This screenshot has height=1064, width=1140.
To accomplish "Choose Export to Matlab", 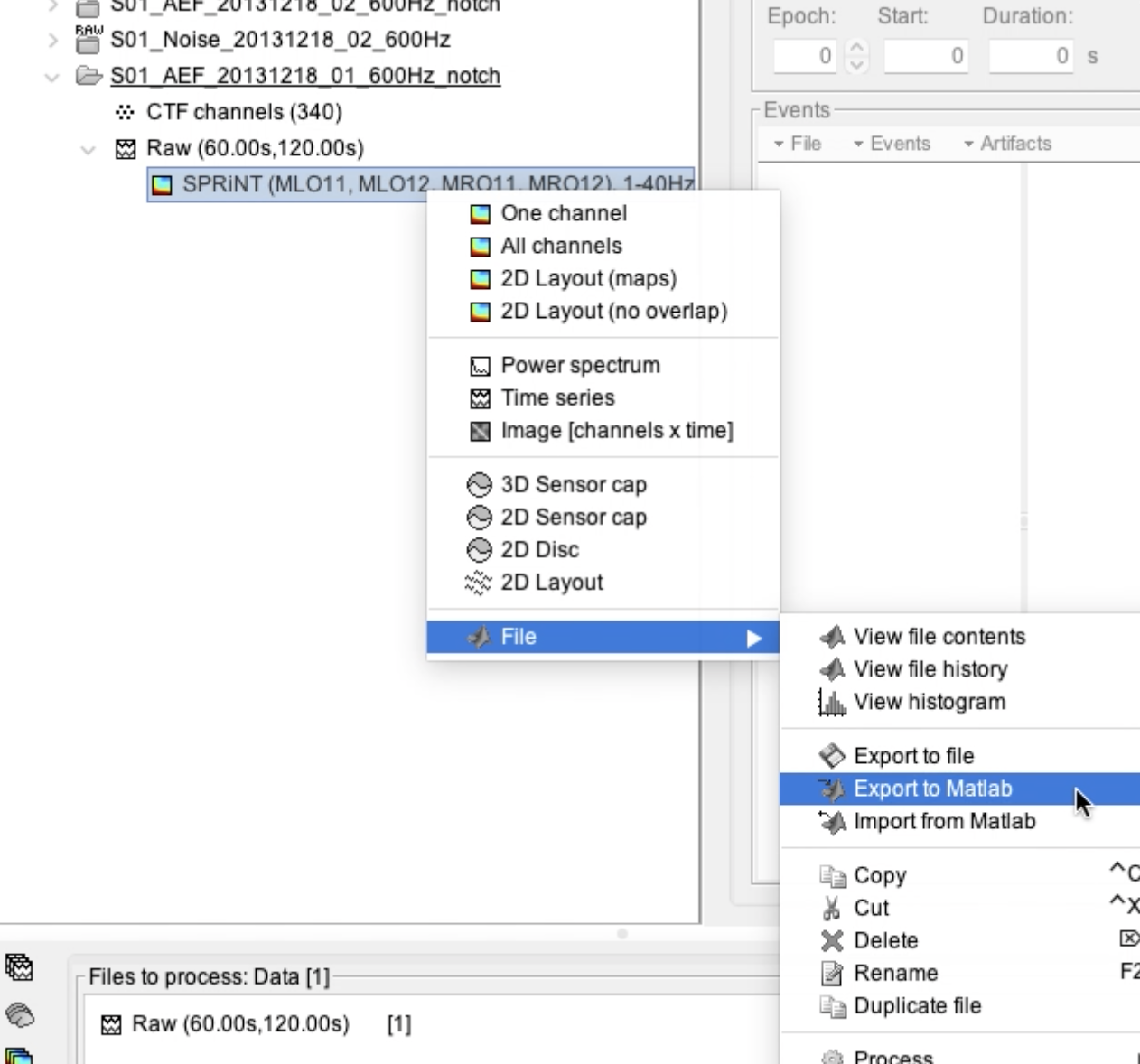I will [932, 789].
